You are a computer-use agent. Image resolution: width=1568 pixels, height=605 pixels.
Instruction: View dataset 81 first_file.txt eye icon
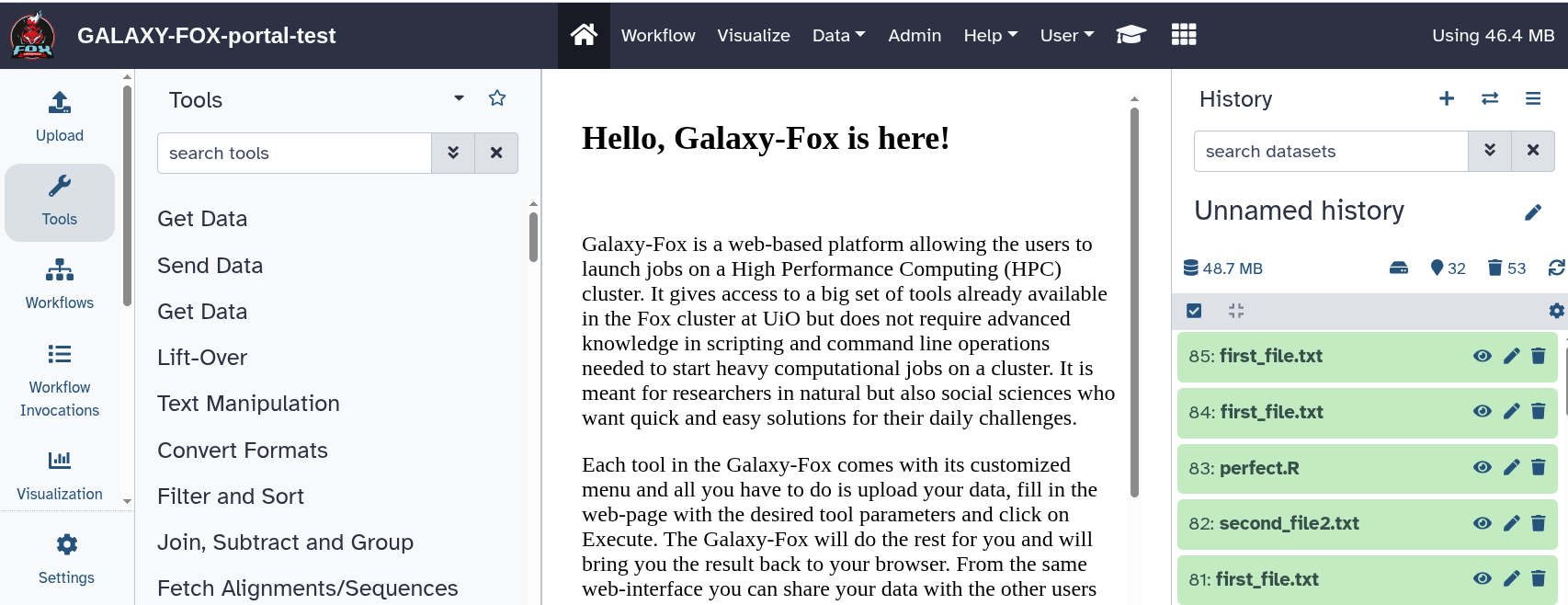(1483, 578)
